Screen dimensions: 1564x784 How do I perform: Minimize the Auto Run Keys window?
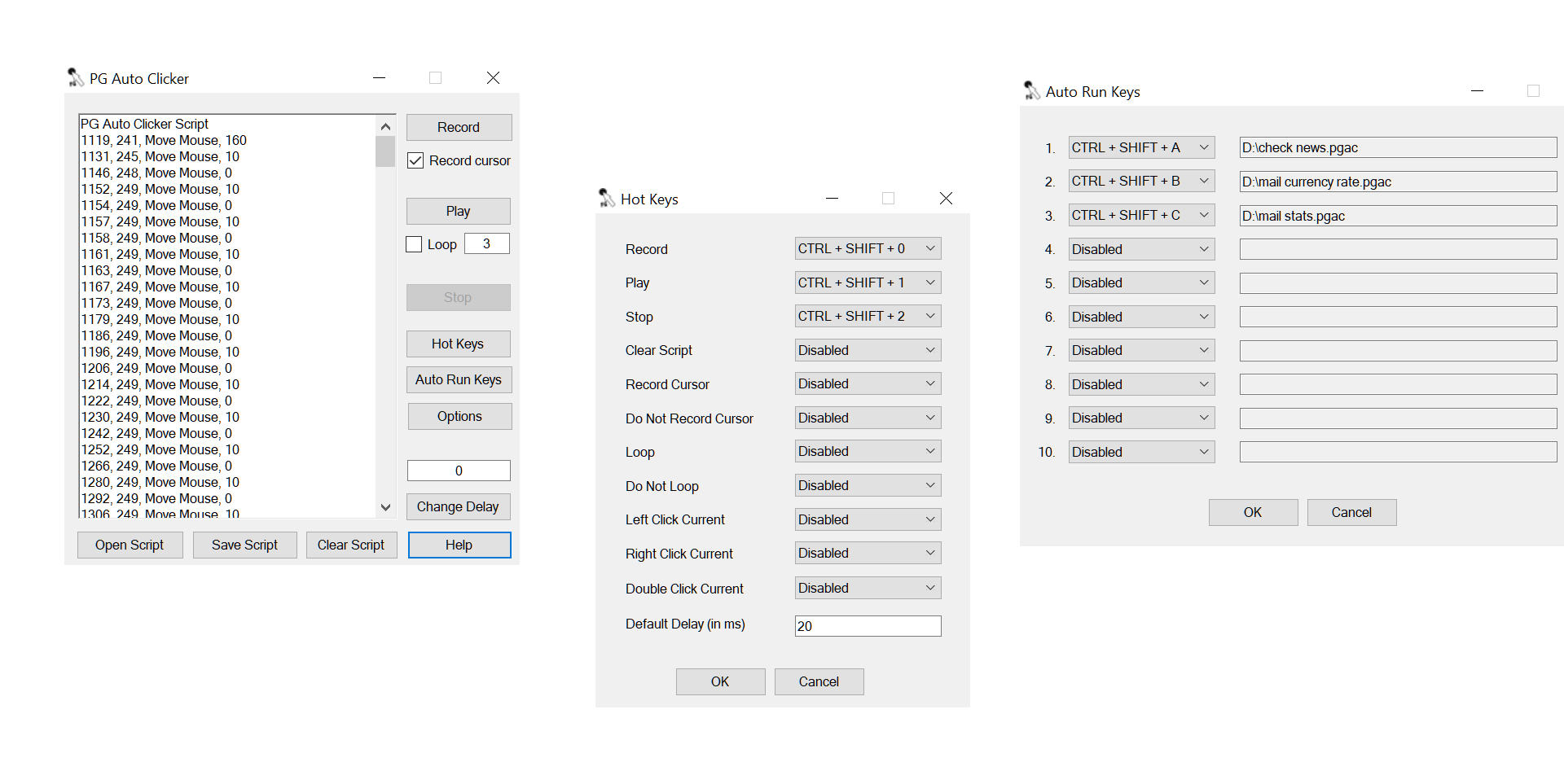click(1477, 91)
